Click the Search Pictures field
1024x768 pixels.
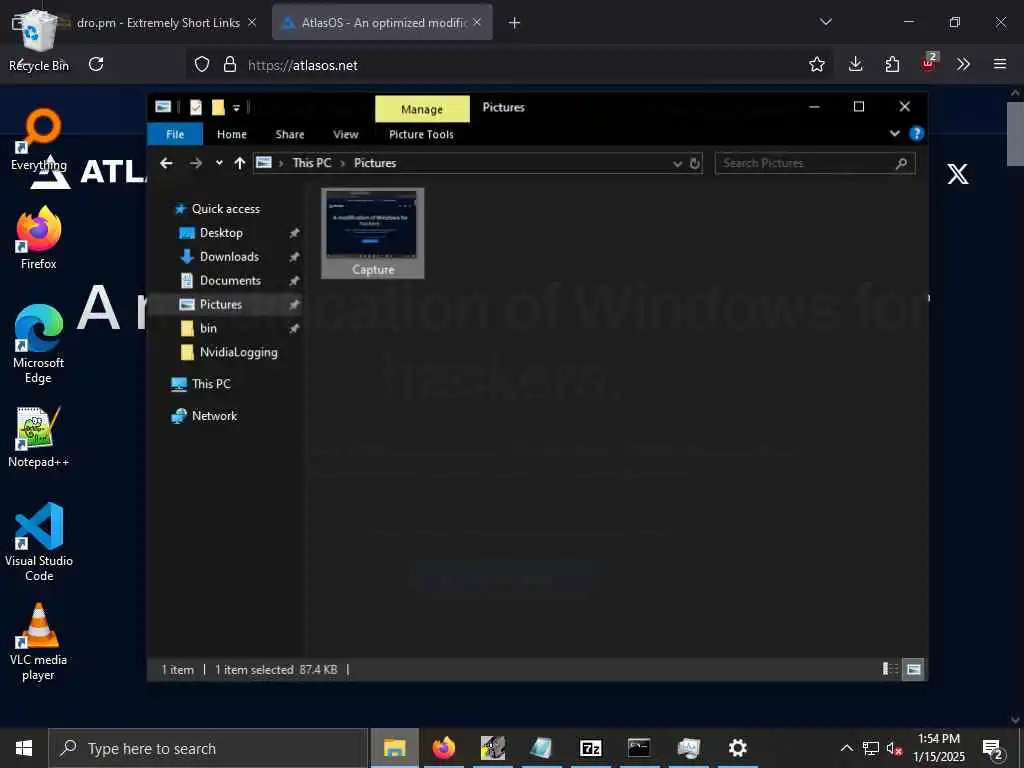click(x=814, y=163)
